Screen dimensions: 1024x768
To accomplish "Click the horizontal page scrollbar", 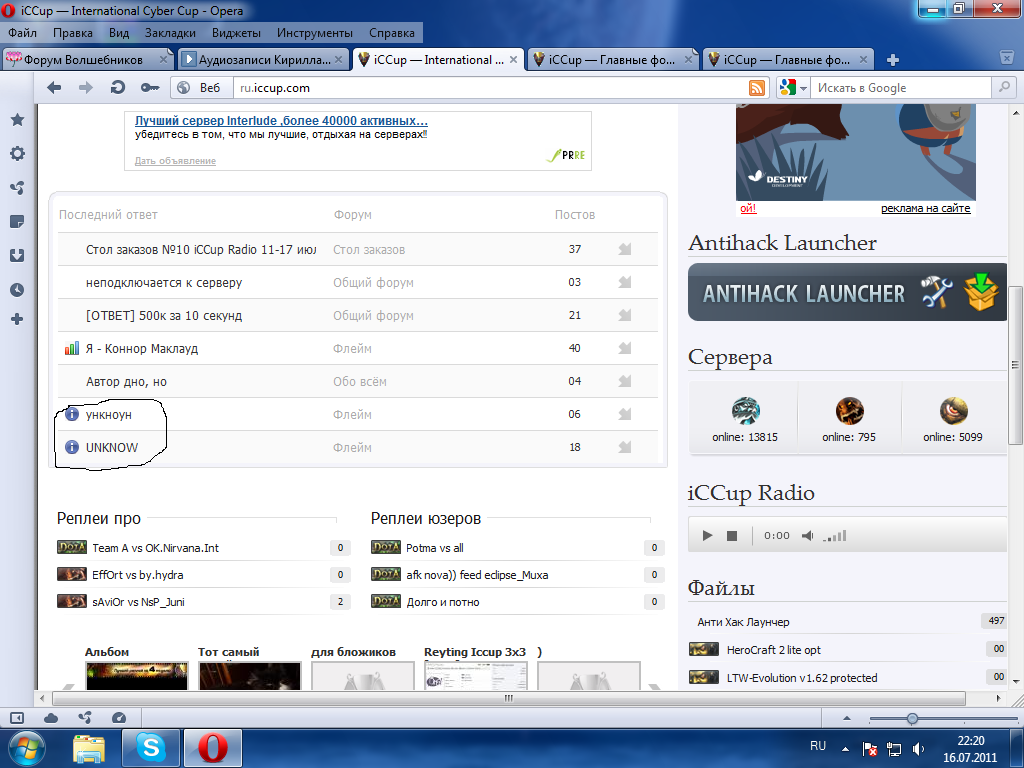I will point(509,698).
